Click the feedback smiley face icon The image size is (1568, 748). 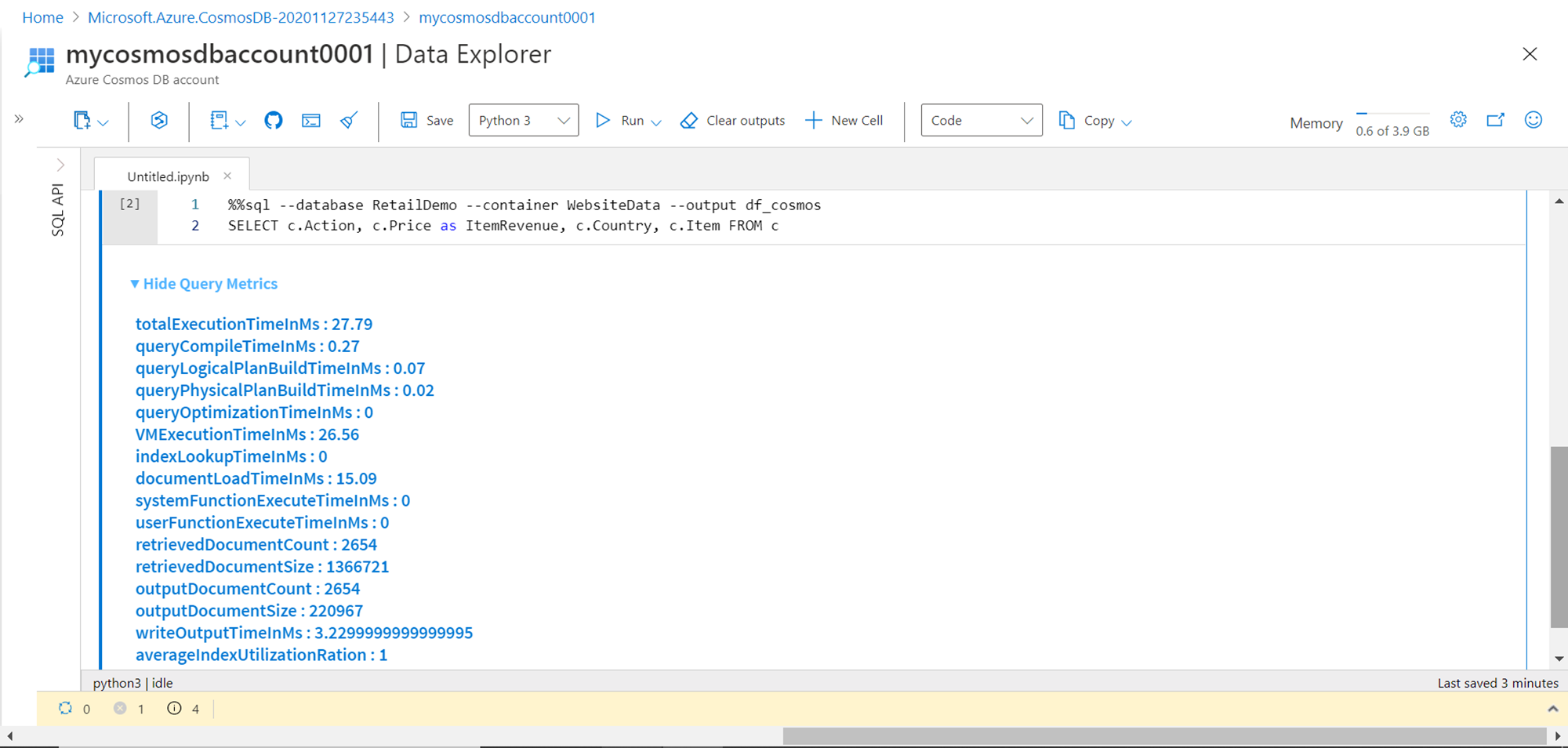pyautogui.click(x=1534, y=119)
